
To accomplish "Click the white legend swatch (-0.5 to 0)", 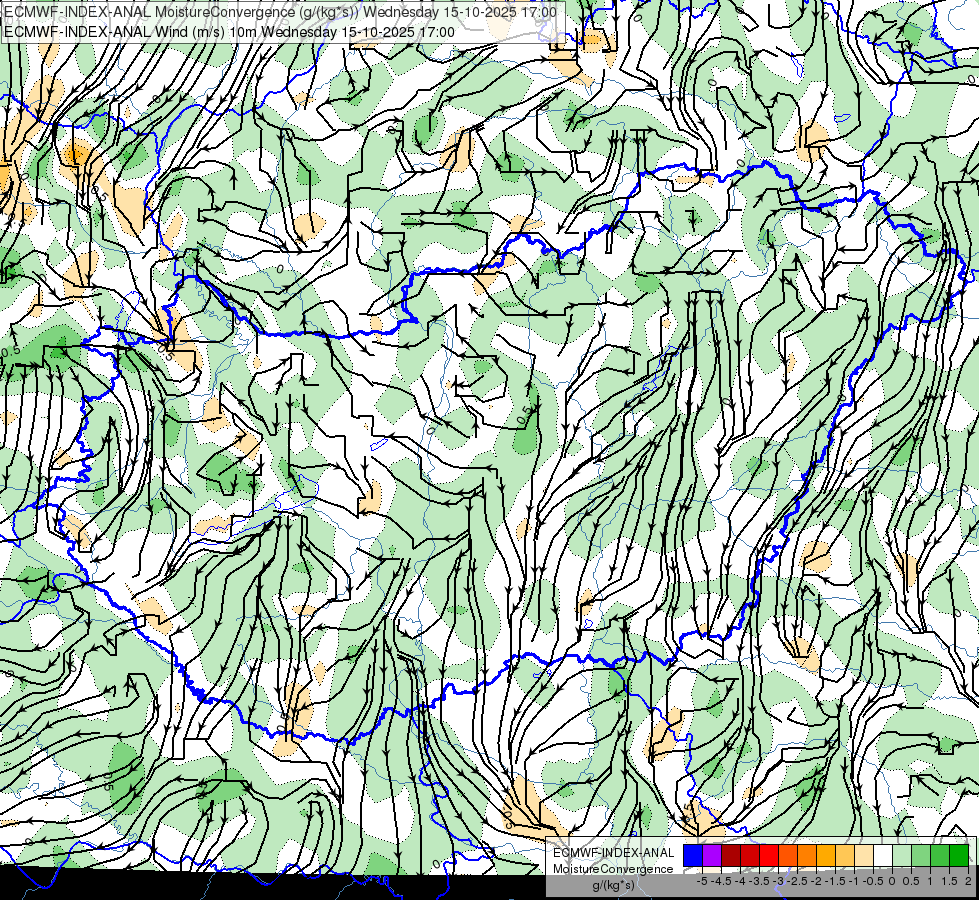I will click(x=883, y=855).
